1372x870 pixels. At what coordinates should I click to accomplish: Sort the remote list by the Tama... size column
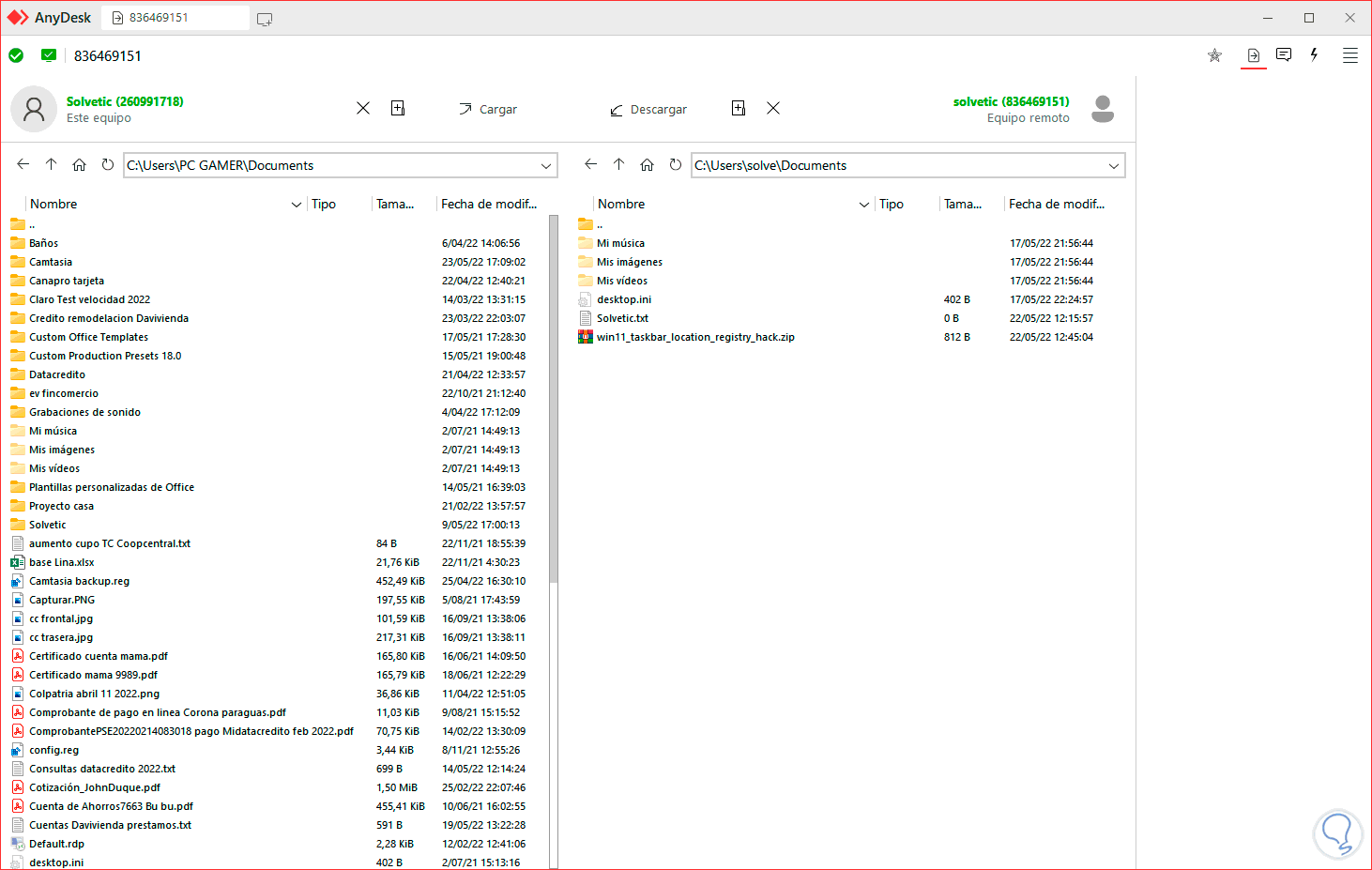pos(963,204)
